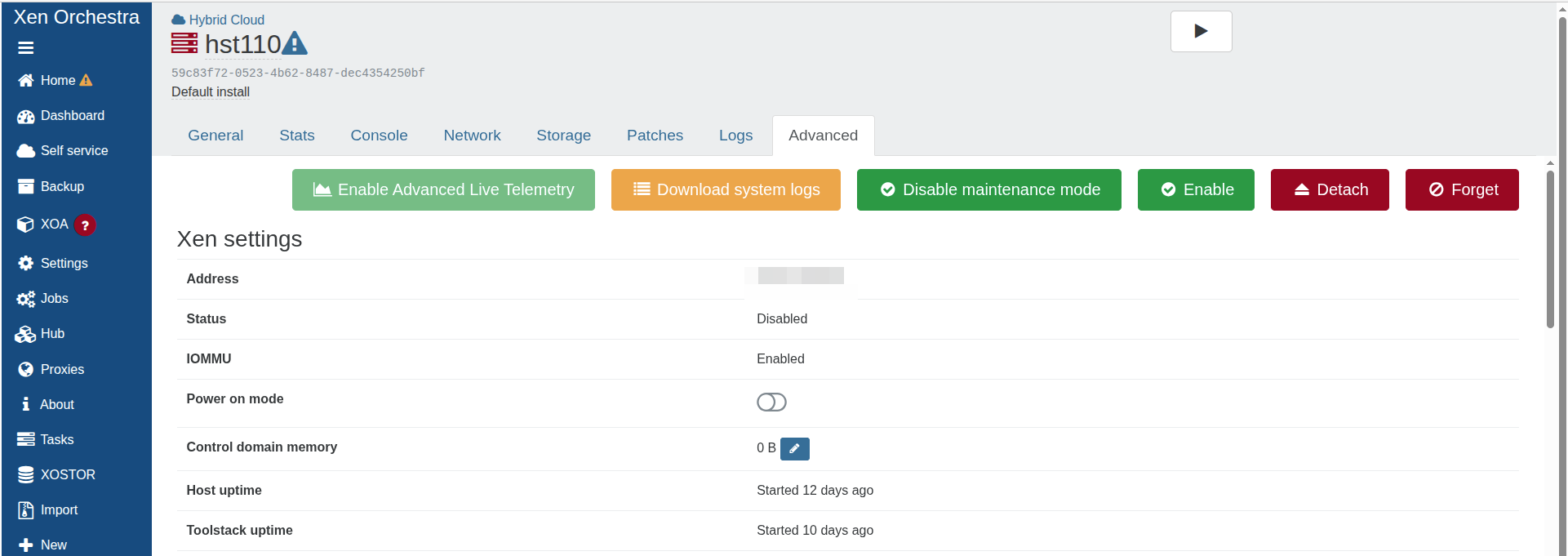Switch to the Network tab
The height and width of the screenshot is (556, 1568).
coord(472,136)
